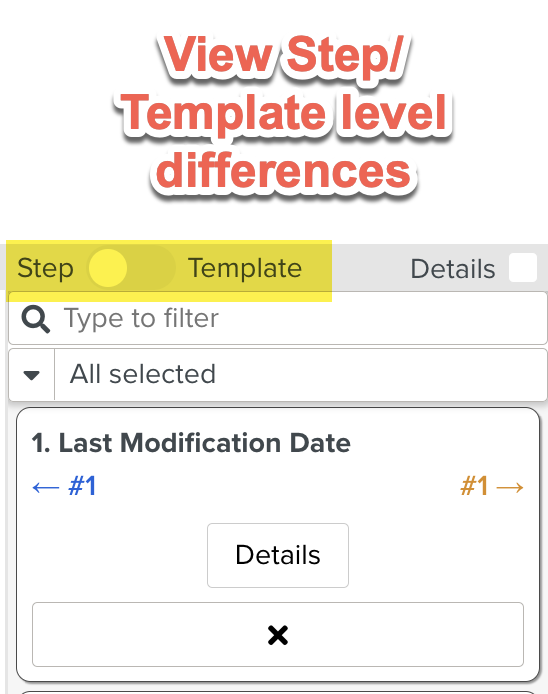Click the black X icon in the card

coord(278,635)
